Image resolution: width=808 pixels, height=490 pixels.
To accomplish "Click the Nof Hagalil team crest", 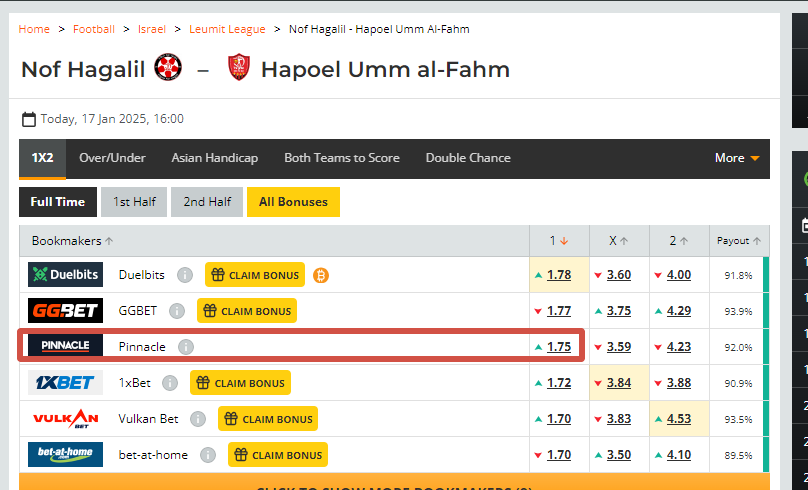I will click(168, 67).
